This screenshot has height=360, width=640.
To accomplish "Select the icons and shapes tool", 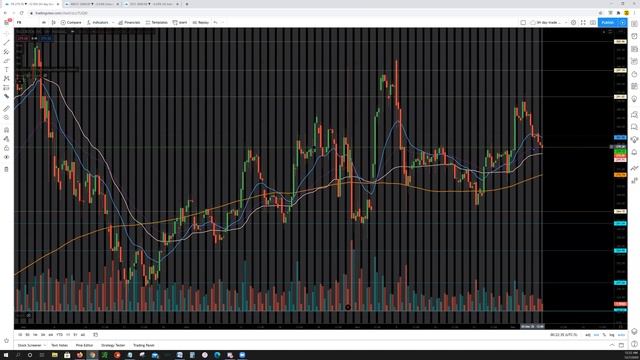I will 6,96.
